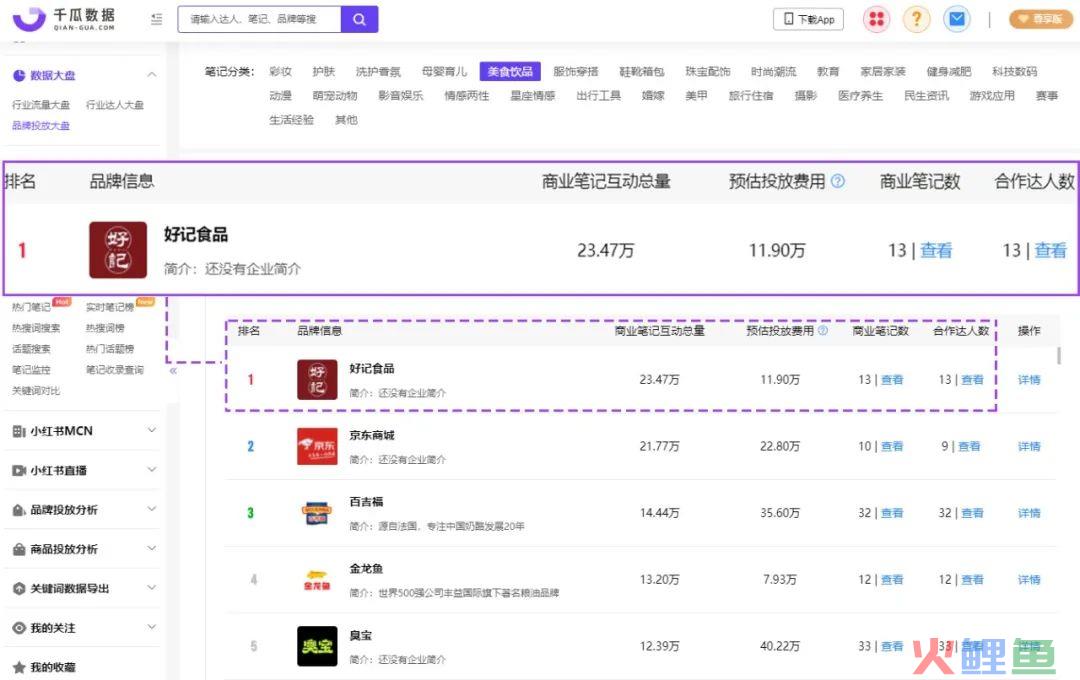Click the 数据大盘 pie chart icon
The image size is (1080, 680).
pyautogui.click(x=19, y=76)
